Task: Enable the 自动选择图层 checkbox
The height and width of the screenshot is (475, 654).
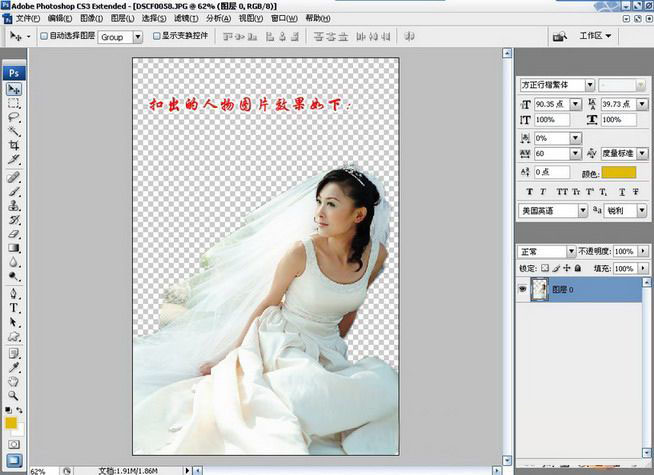Action: click(x=42, y=36)
